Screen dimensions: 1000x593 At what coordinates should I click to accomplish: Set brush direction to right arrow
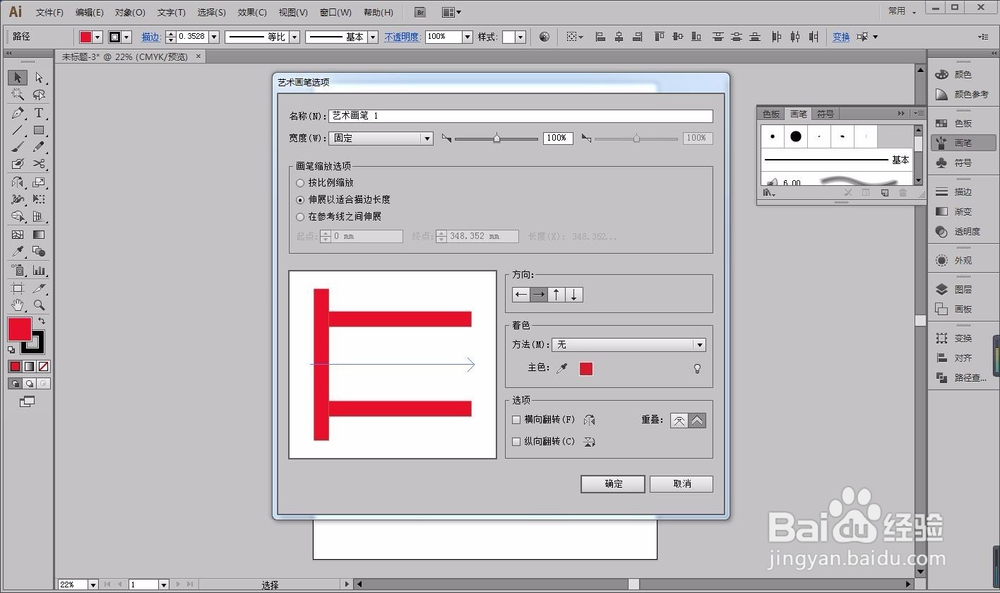click(x=539, y=295)
